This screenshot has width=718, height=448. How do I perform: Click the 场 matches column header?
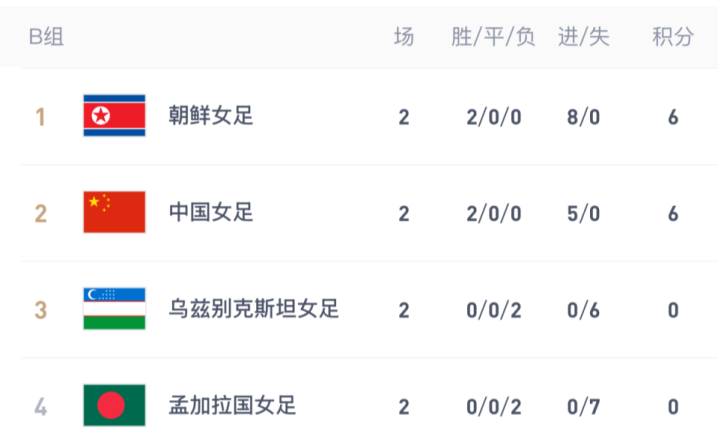coord(404,38)
